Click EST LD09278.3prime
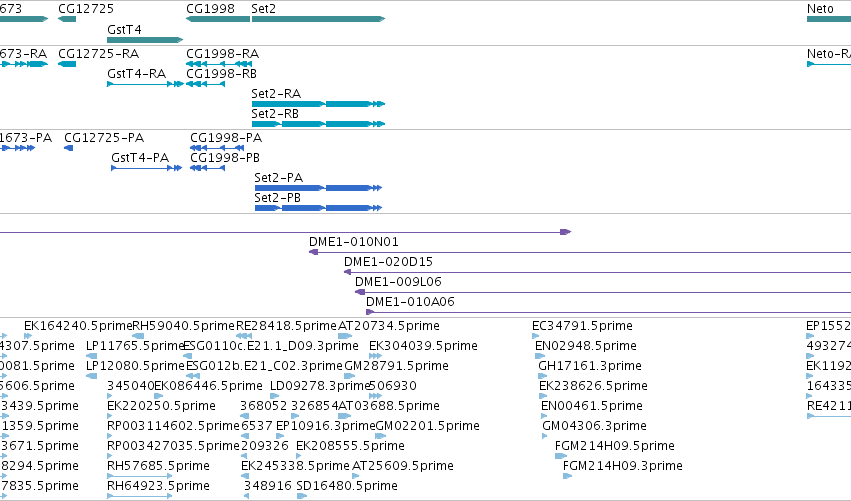851x501 pixels. click(320, 386)
